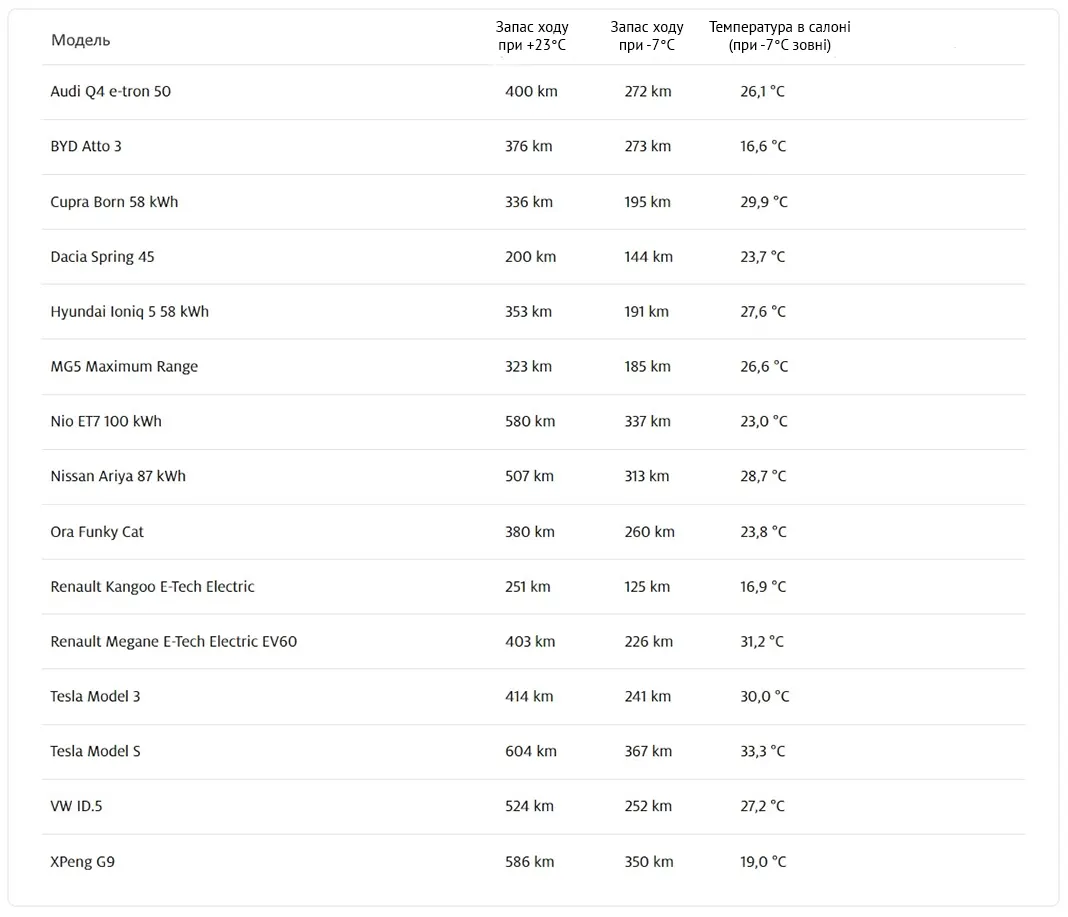
Task: Select XPeng G9 350 km cold range
Action: tap(648, 862)
